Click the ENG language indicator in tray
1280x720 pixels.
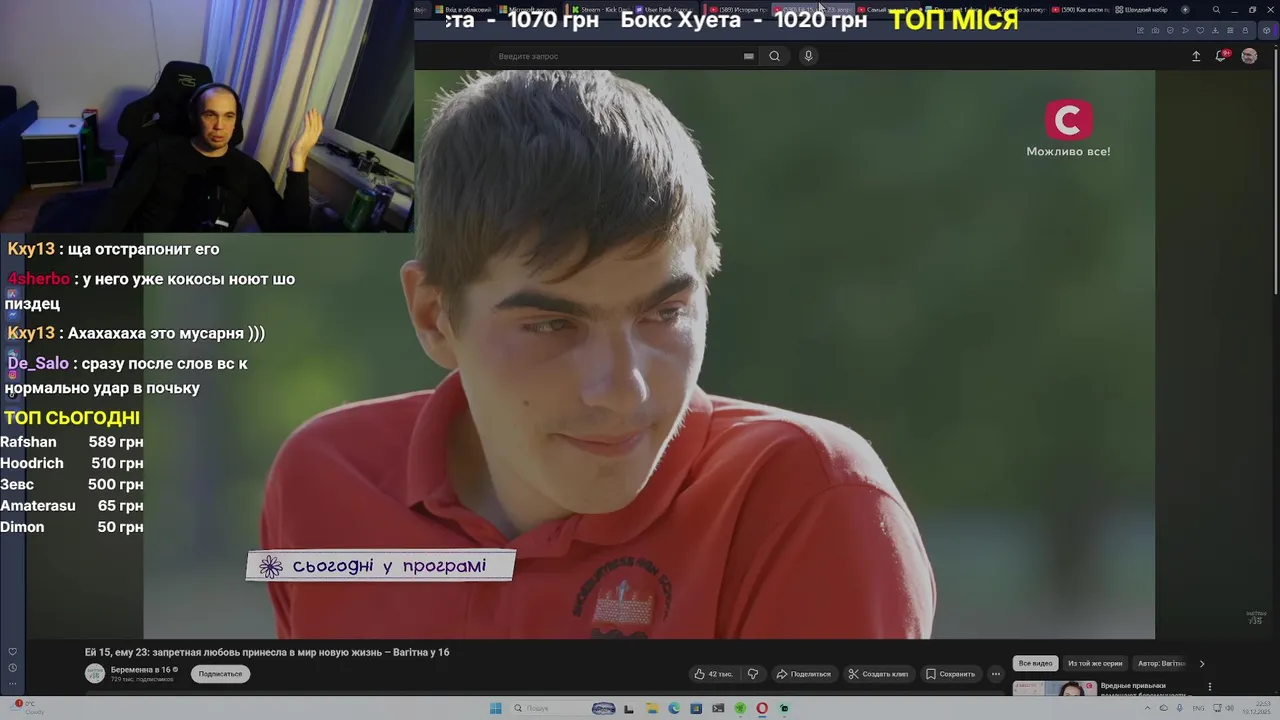click(1199, 708)
